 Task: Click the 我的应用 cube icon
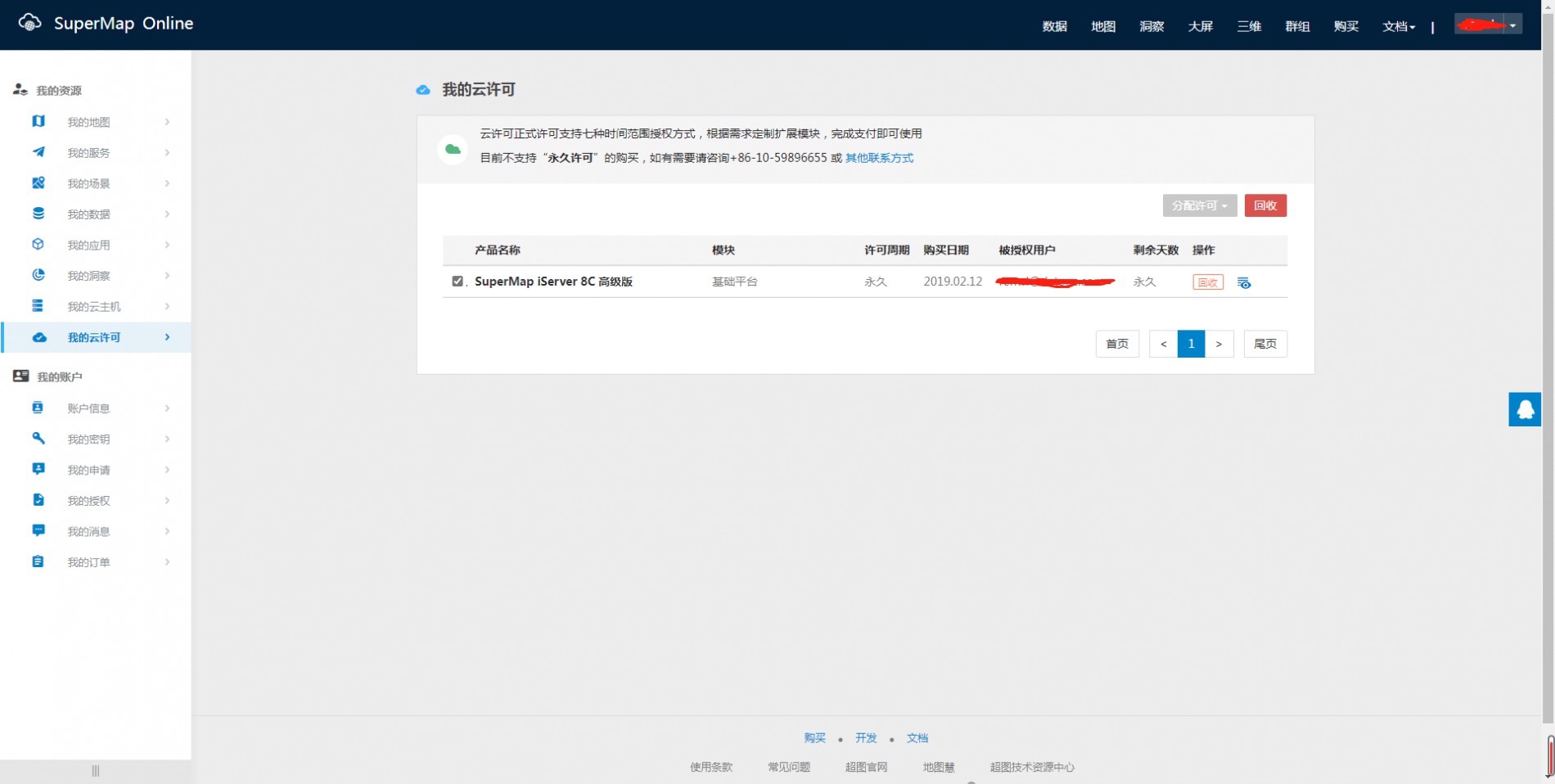coord(38,244)
